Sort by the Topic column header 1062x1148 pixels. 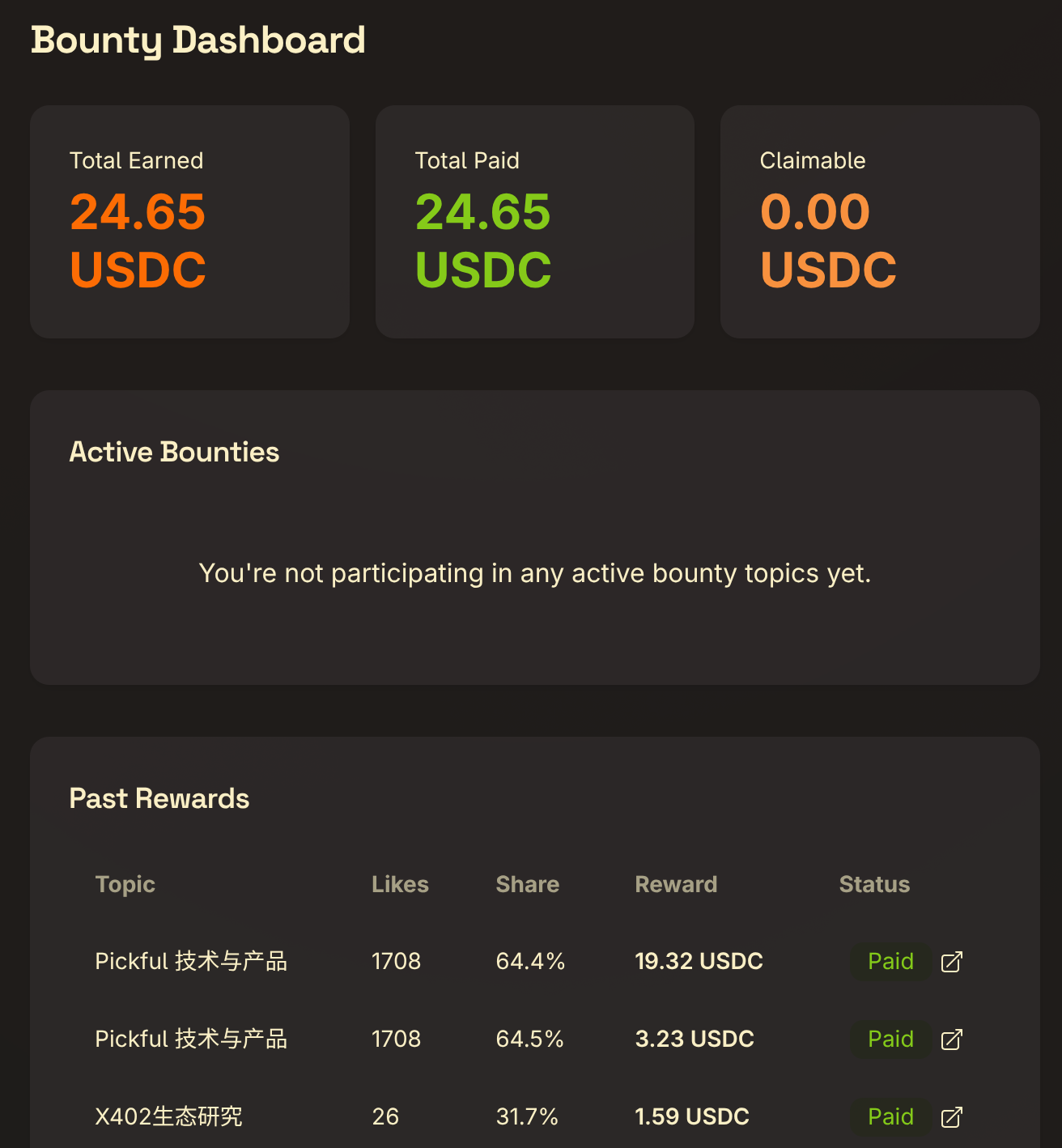[x=125, y=885]
